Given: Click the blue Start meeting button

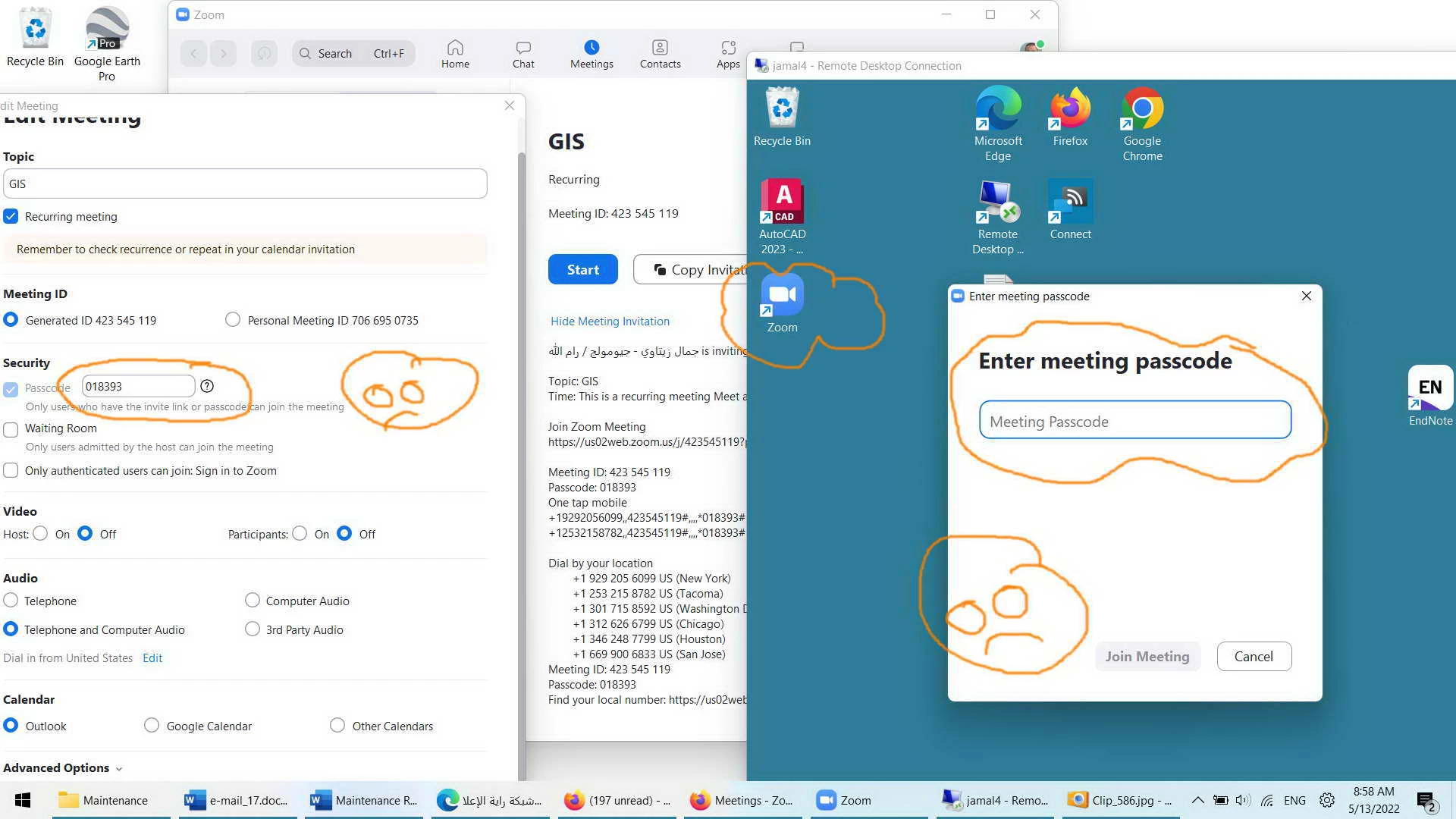Looking at the screenshot, I should [582, 270].
